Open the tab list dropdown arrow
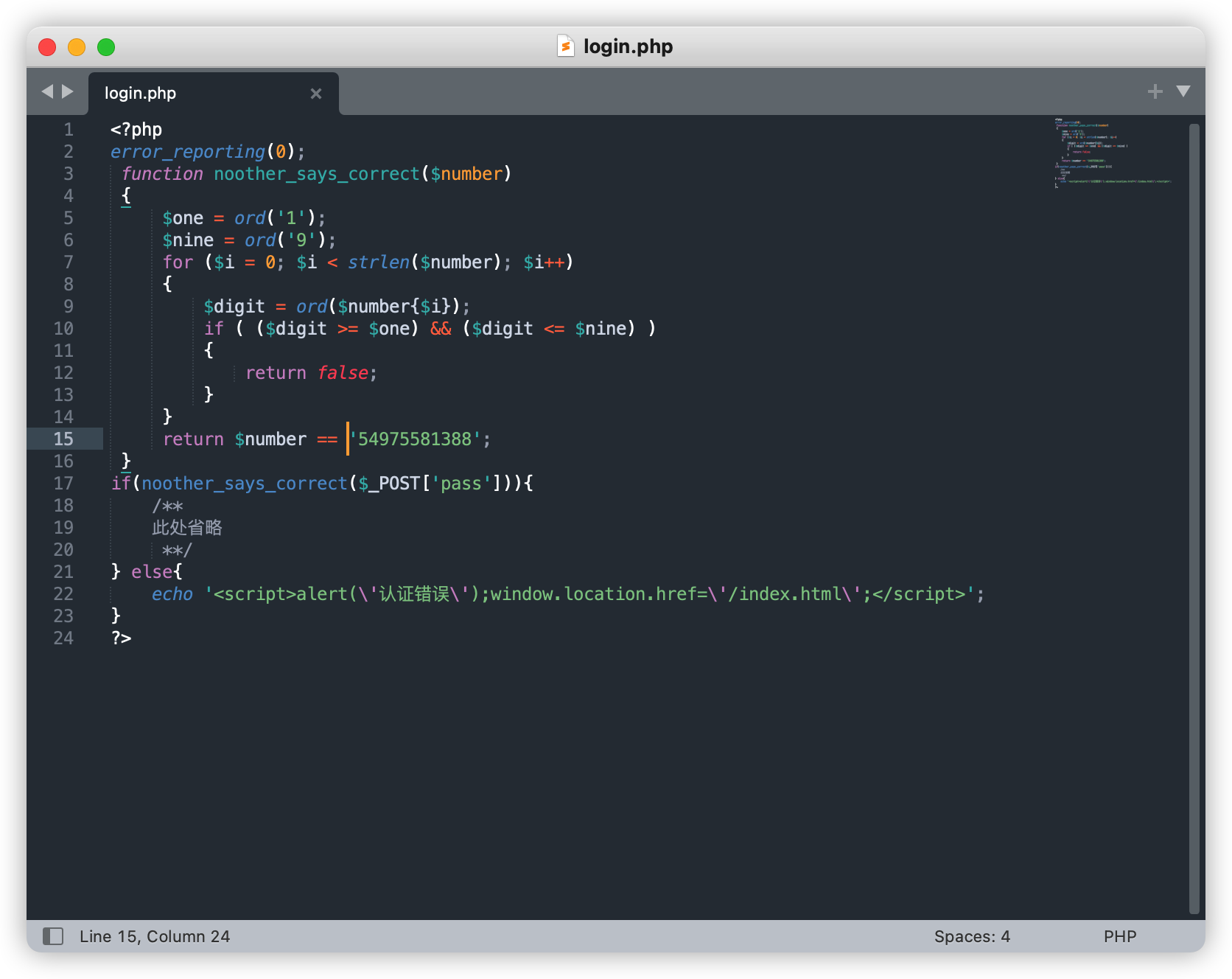 (x=1183, y=91)
